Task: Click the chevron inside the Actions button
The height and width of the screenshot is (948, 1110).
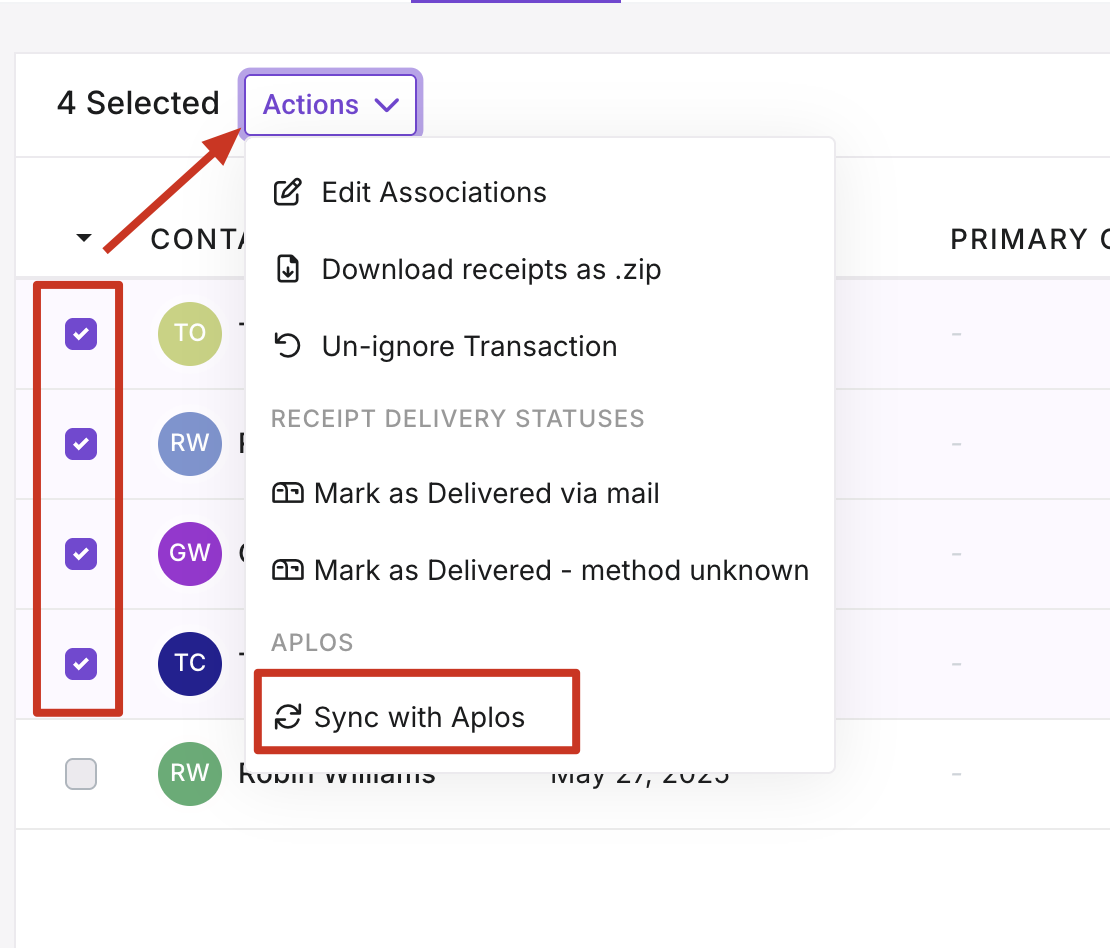Action: pos(386,105)
